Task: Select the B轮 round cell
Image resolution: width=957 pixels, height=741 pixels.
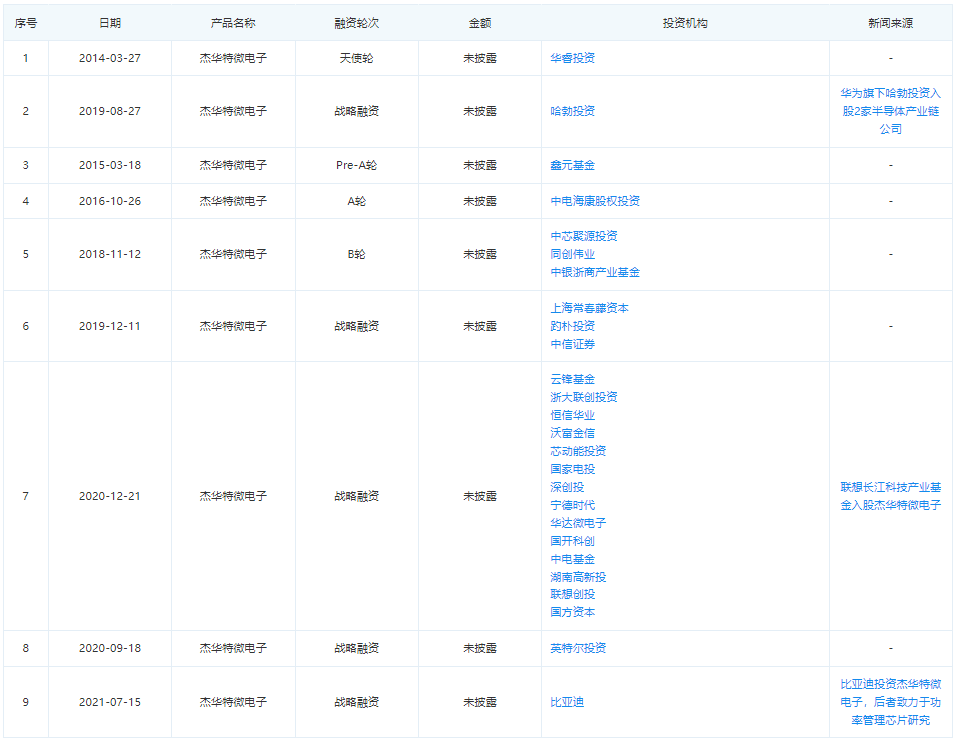Action: 356,254
